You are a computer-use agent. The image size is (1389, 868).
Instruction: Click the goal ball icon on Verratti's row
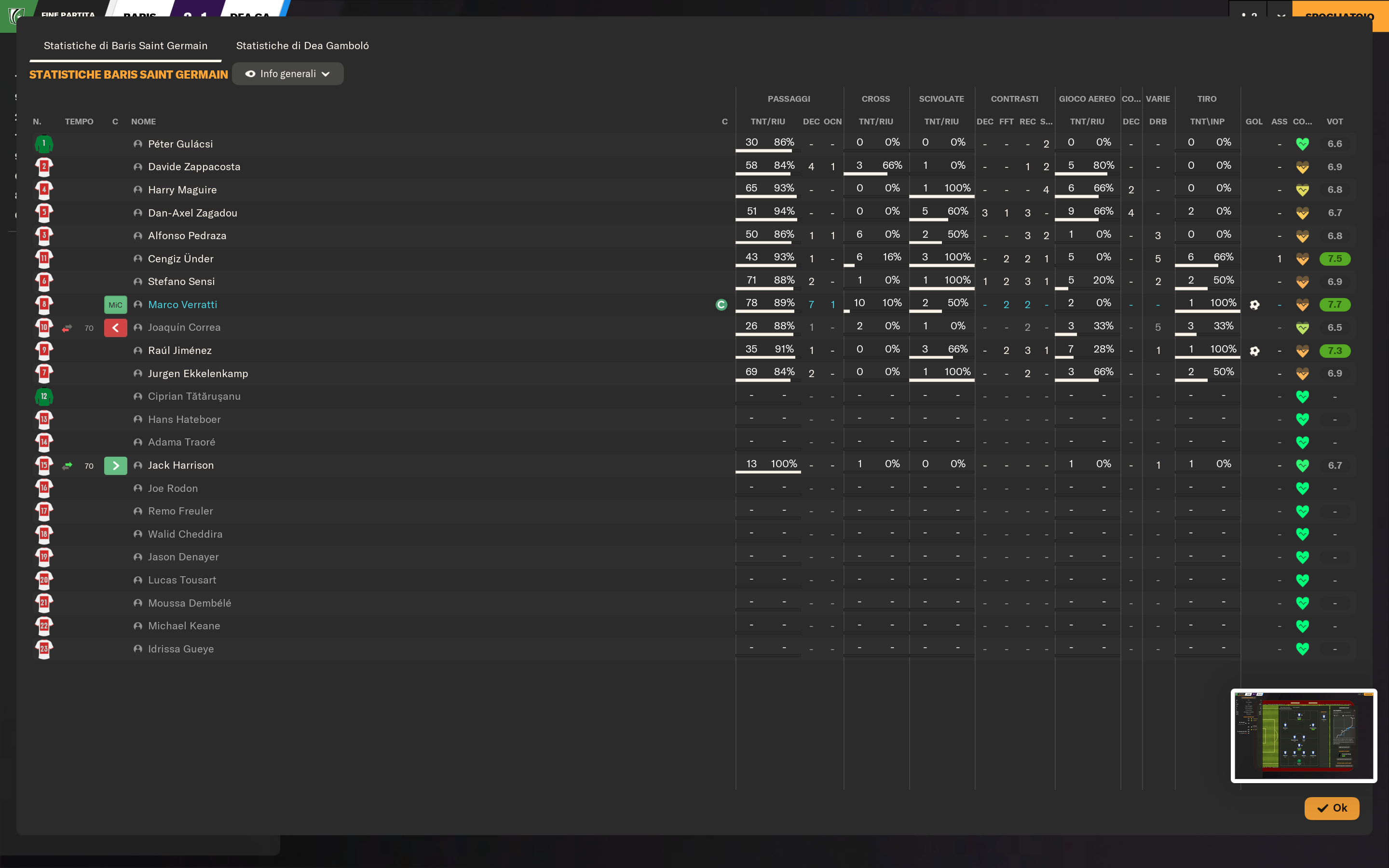coord(1254,305)
